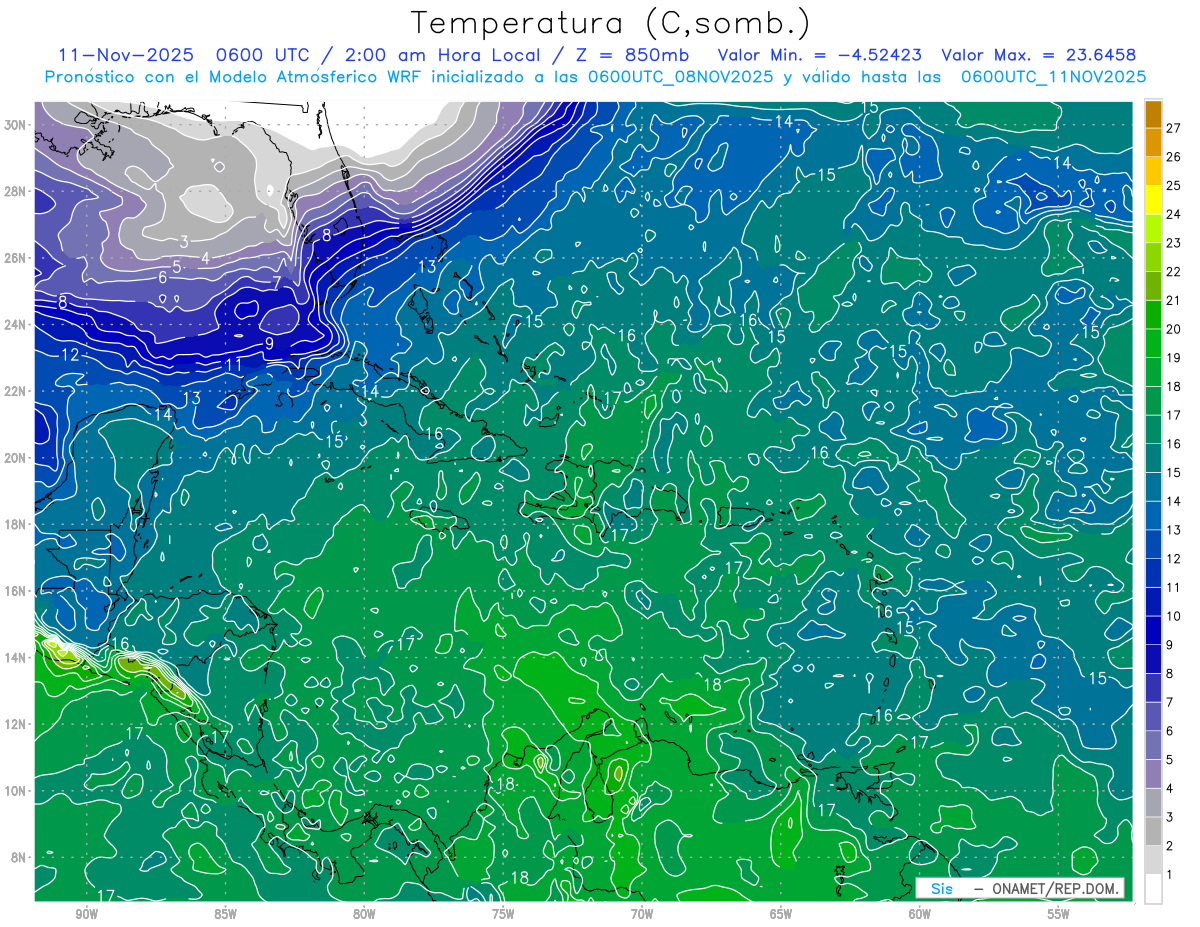
Task: Click the '12N' latitude label
Action: point(15,724)
